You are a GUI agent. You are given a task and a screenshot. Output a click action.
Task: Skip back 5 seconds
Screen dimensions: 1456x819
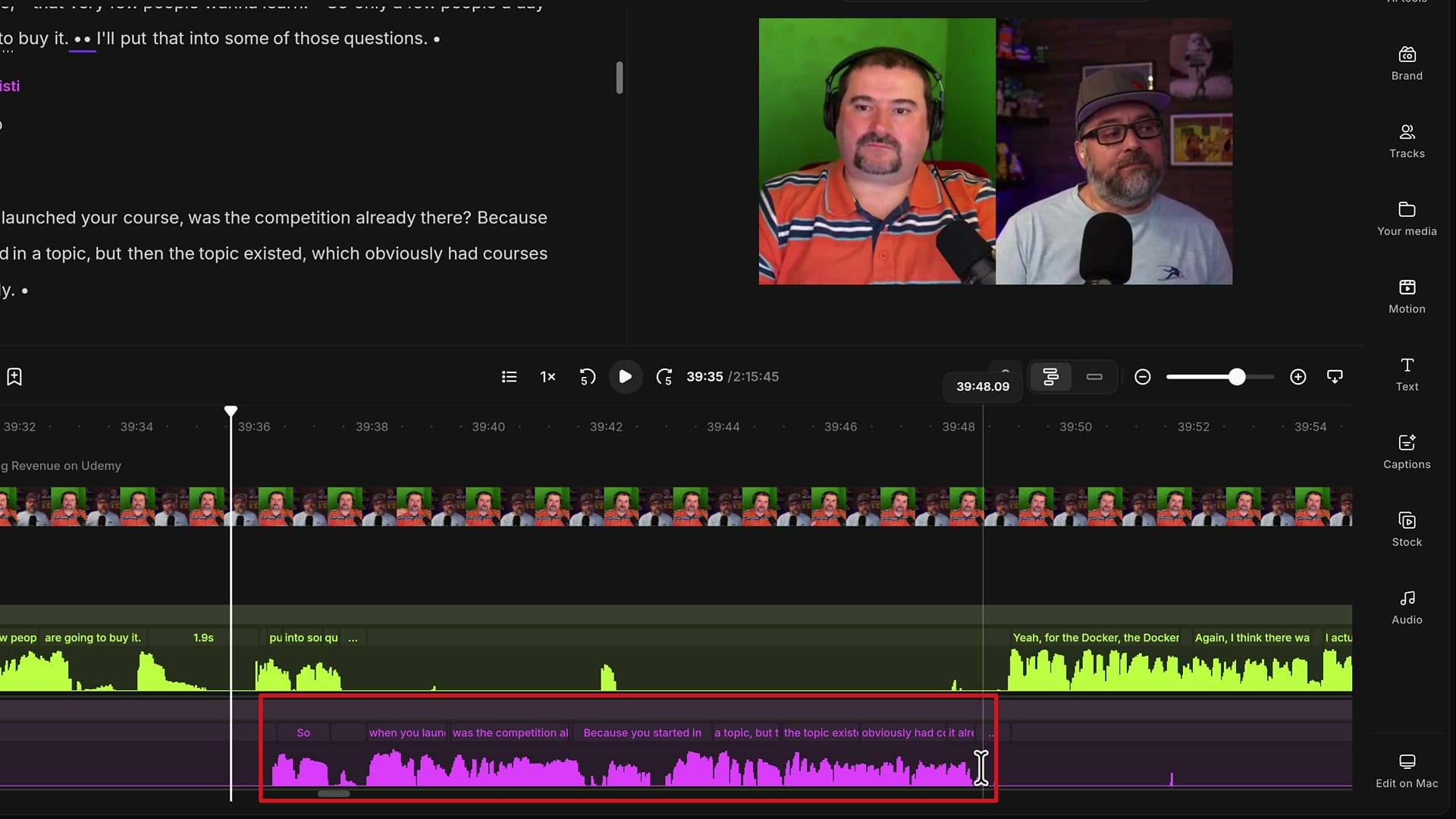pos(587,377)
